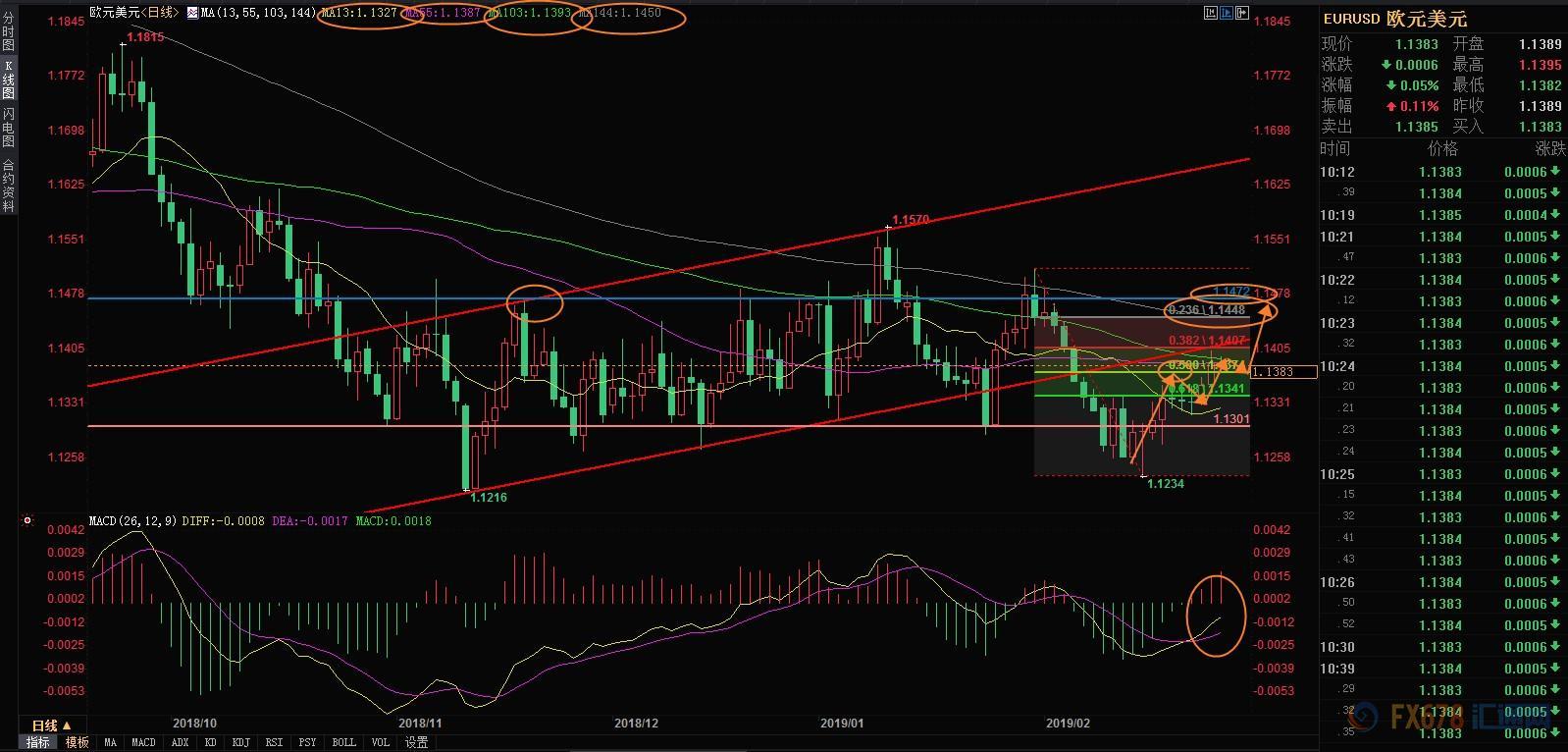Screen dimensions: 1568x752
Task: Click the MA13:1.1327 value label
Action: coord(358,13)
